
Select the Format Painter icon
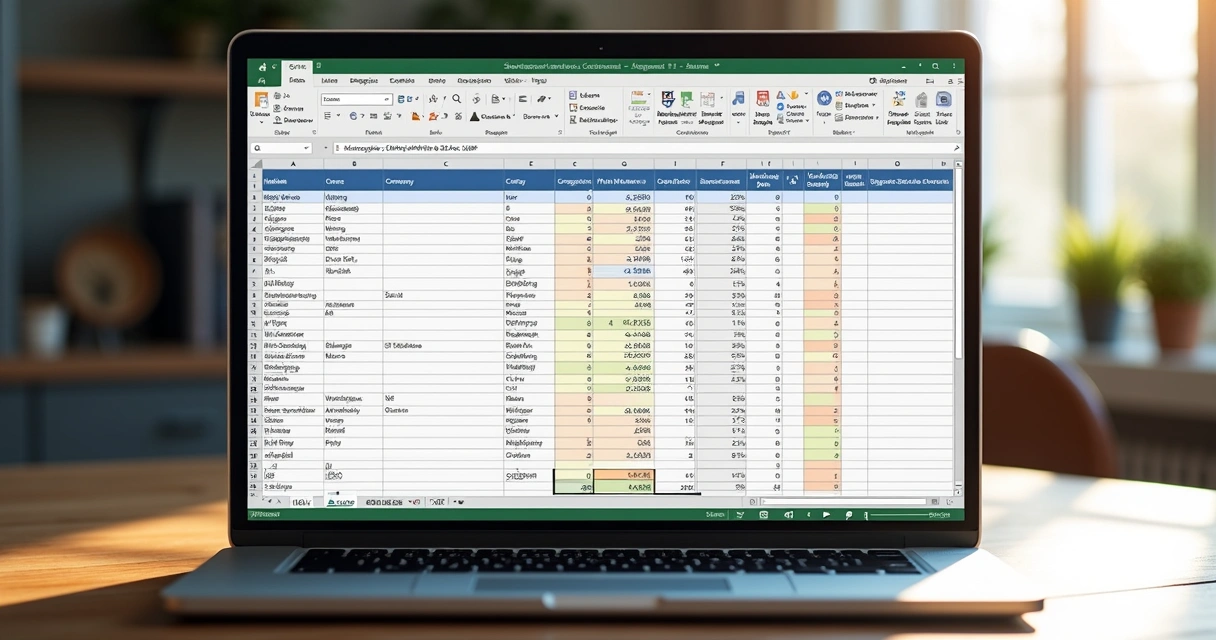[x=279, y=120]
